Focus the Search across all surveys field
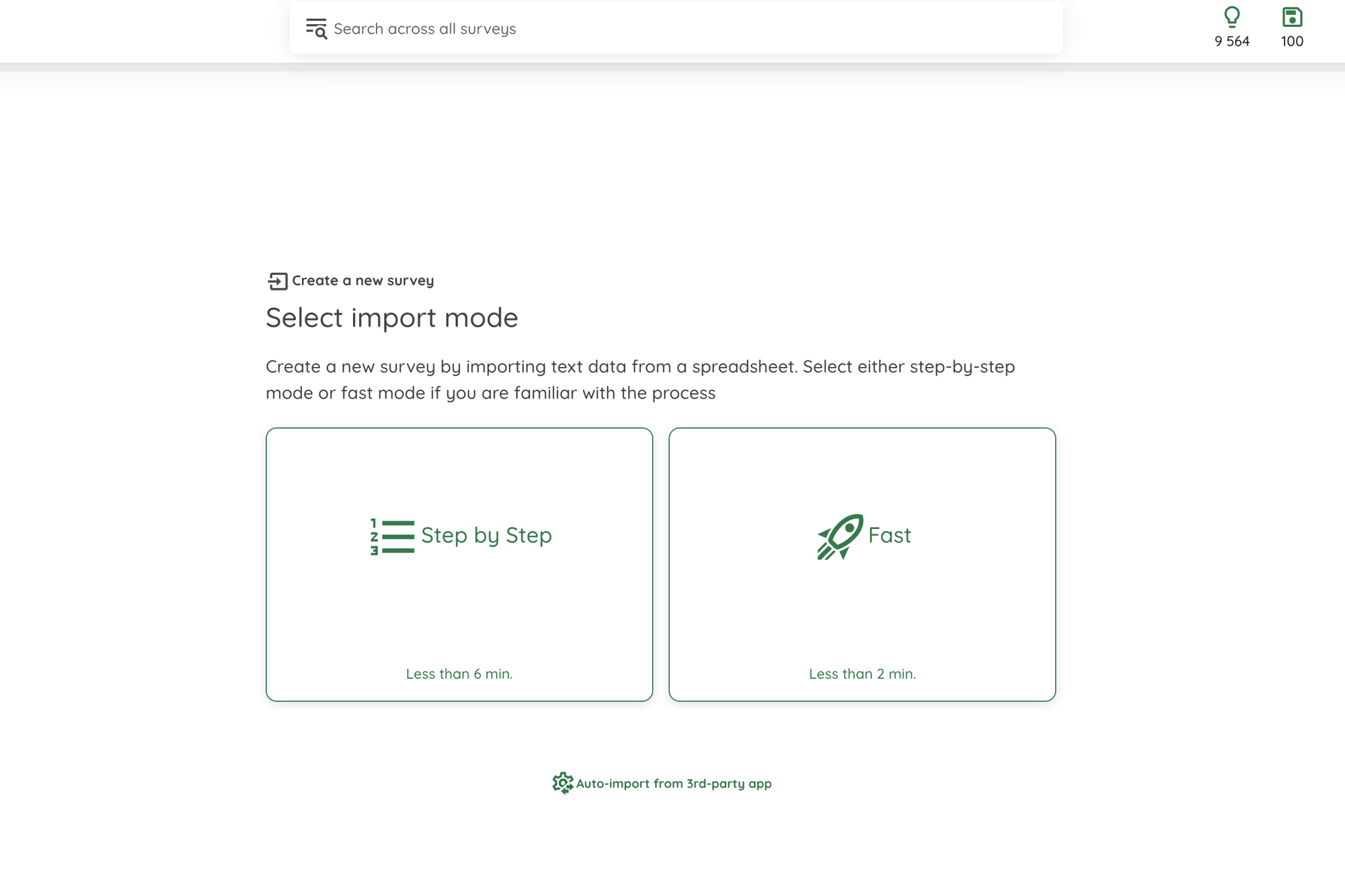This screenshot has height=896, width=1345. (676, 28)
